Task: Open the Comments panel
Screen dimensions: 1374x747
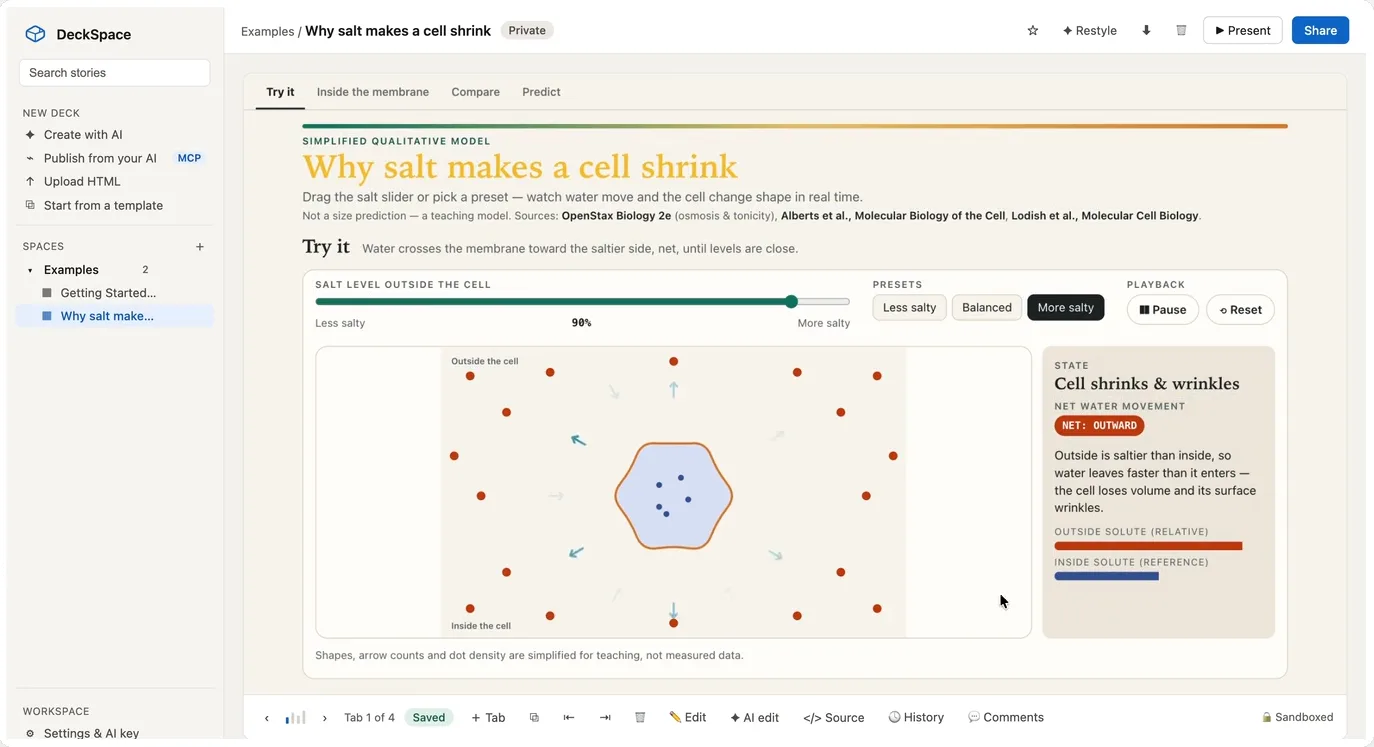Action: [1006, 718]
